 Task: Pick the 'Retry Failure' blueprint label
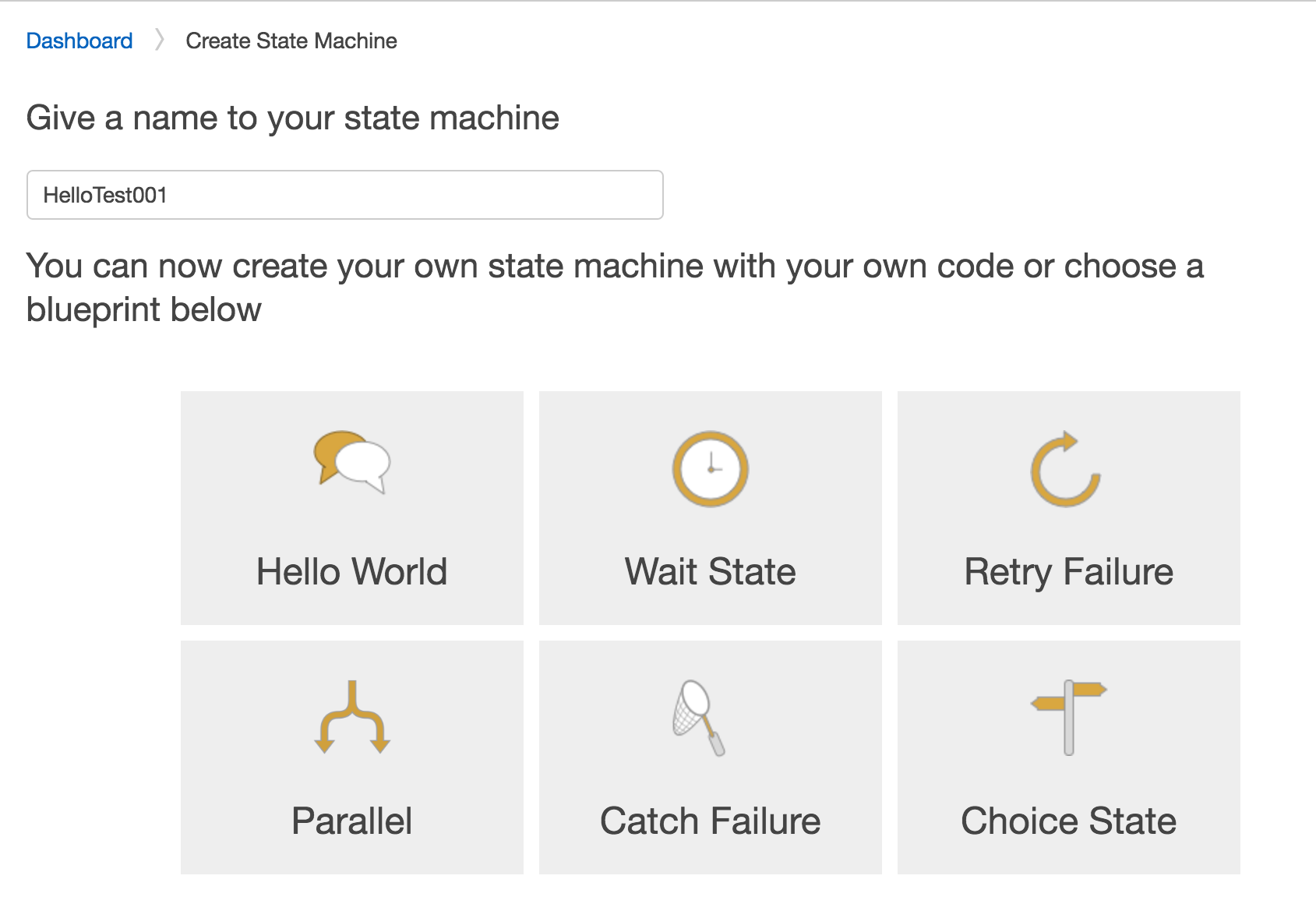[1069, 572]
